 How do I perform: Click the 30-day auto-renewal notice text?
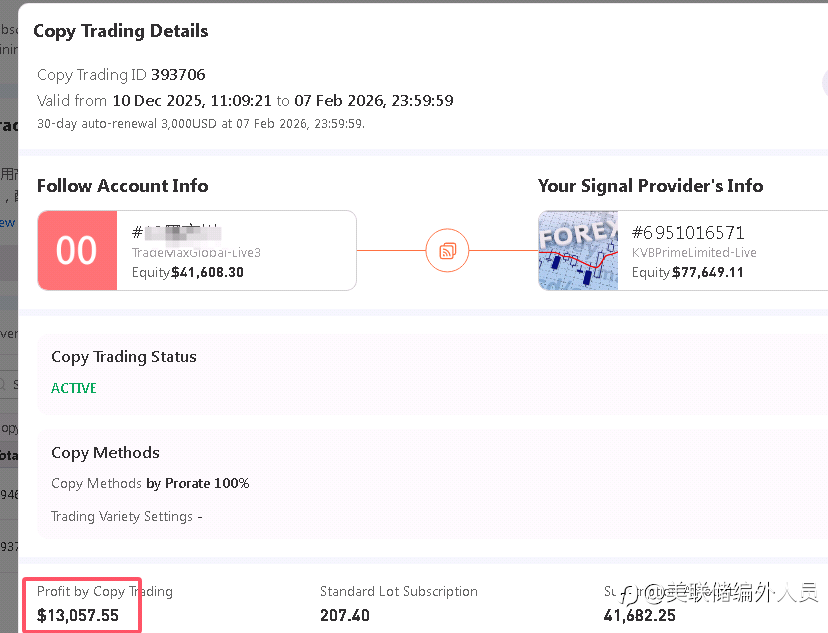pos(200,124)
